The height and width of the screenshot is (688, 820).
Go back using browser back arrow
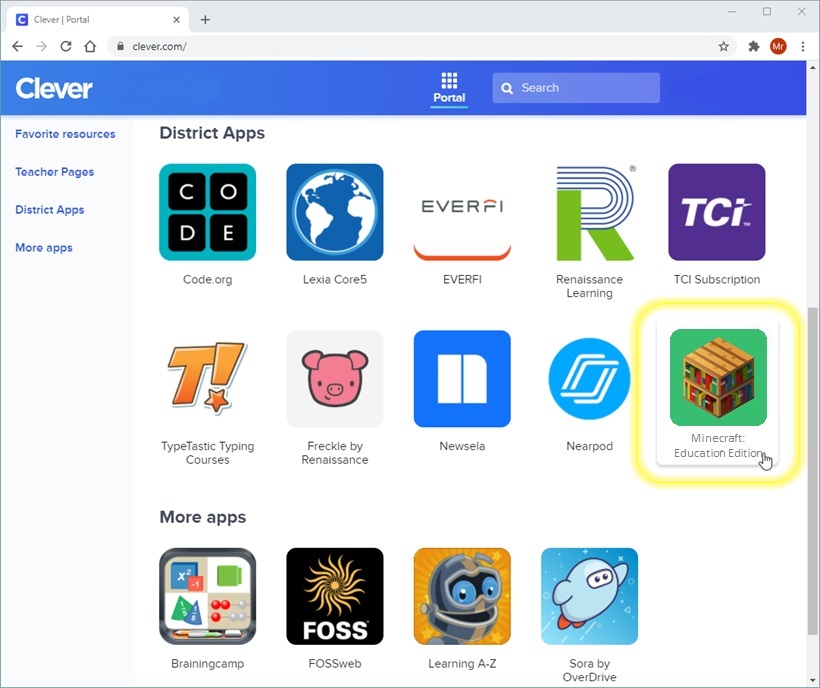tap(17, 47)
